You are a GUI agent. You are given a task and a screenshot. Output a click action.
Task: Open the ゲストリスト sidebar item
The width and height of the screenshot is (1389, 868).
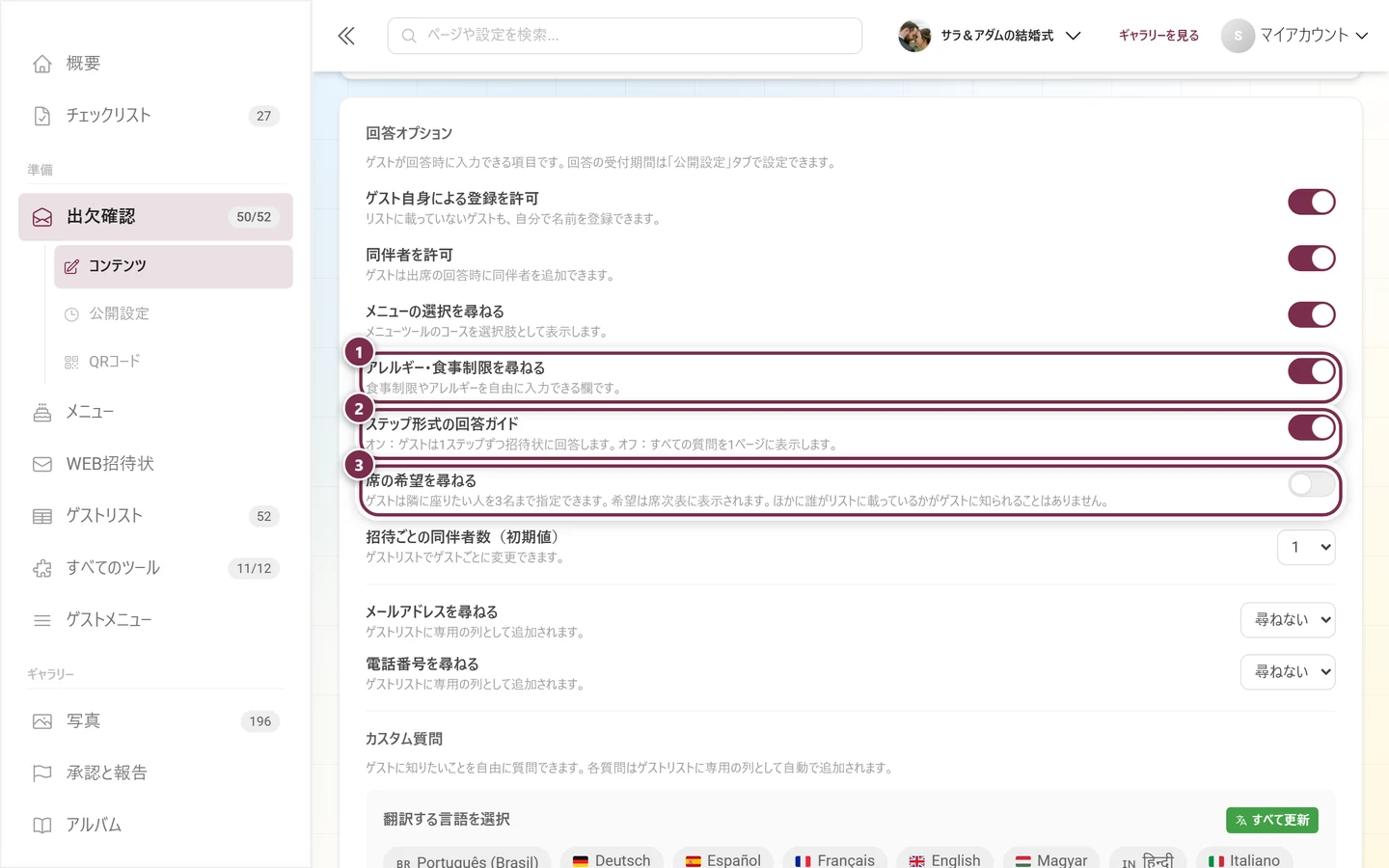155,517
